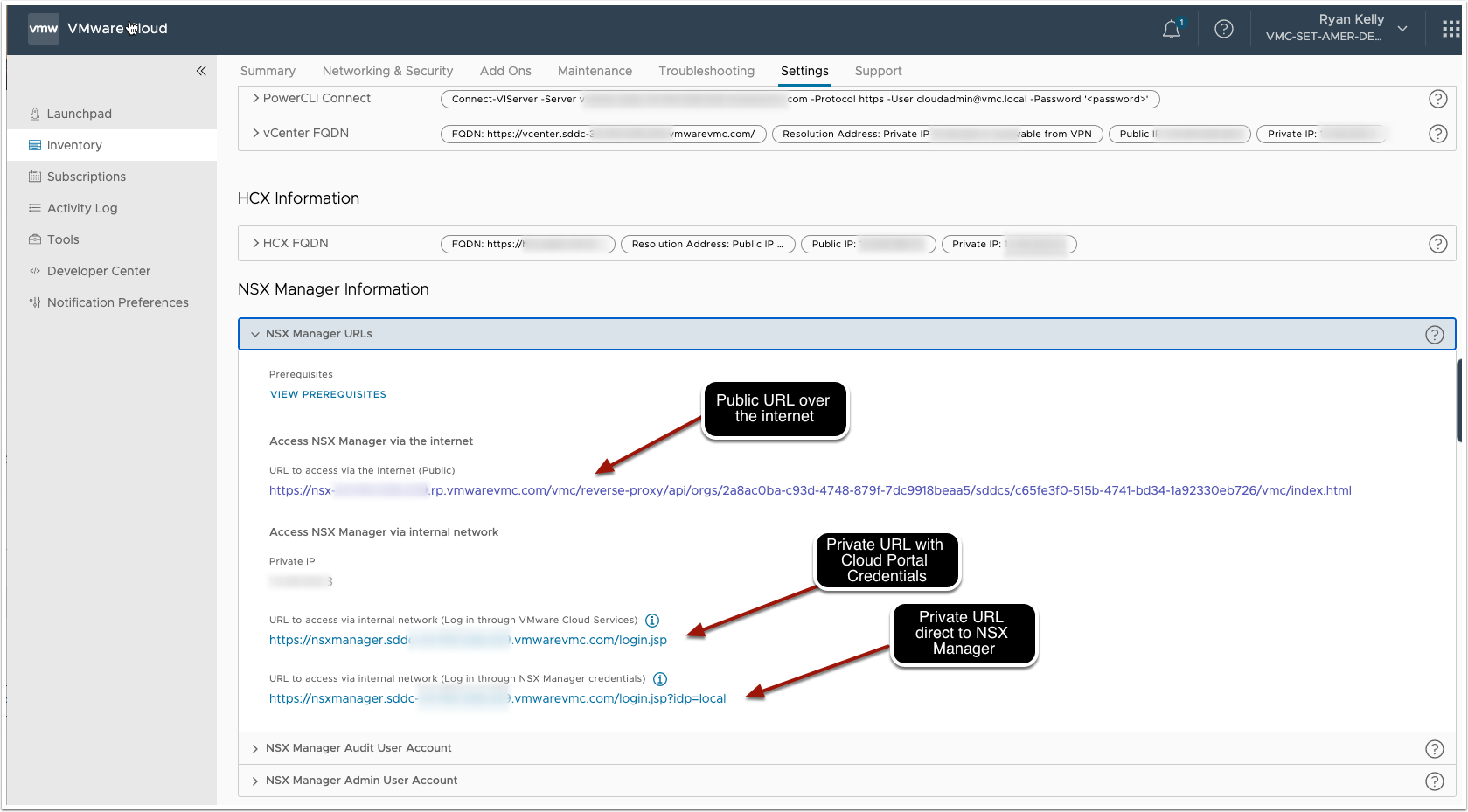Click the Developer Center code icon

pos(35,271)
